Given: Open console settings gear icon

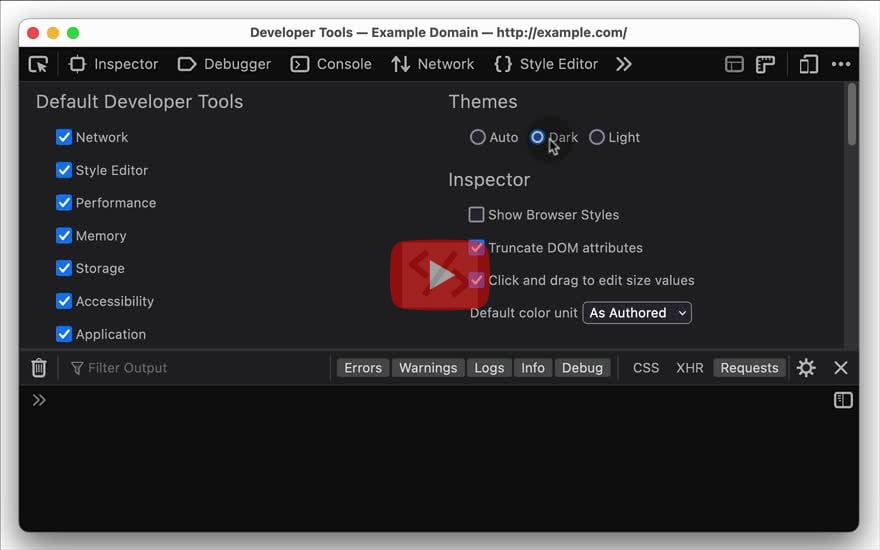Looking at the screenshot, I should [806, 368].
